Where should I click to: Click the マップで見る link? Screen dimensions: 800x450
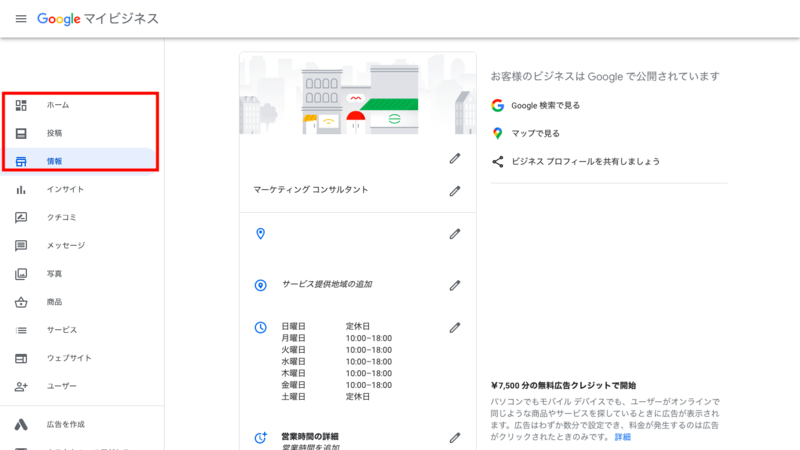point(535,134)
